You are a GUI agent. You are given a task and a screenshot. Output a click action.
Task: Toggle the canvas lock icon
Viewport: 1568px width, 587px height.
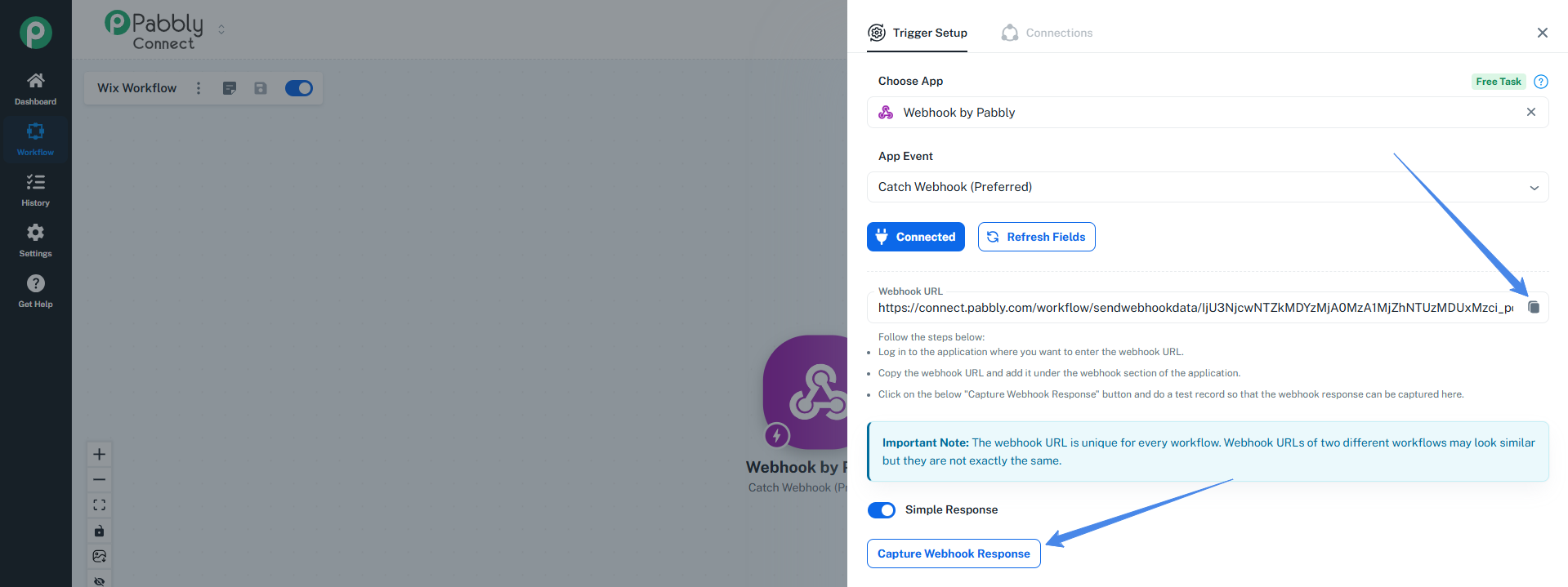tap(99, 531)
